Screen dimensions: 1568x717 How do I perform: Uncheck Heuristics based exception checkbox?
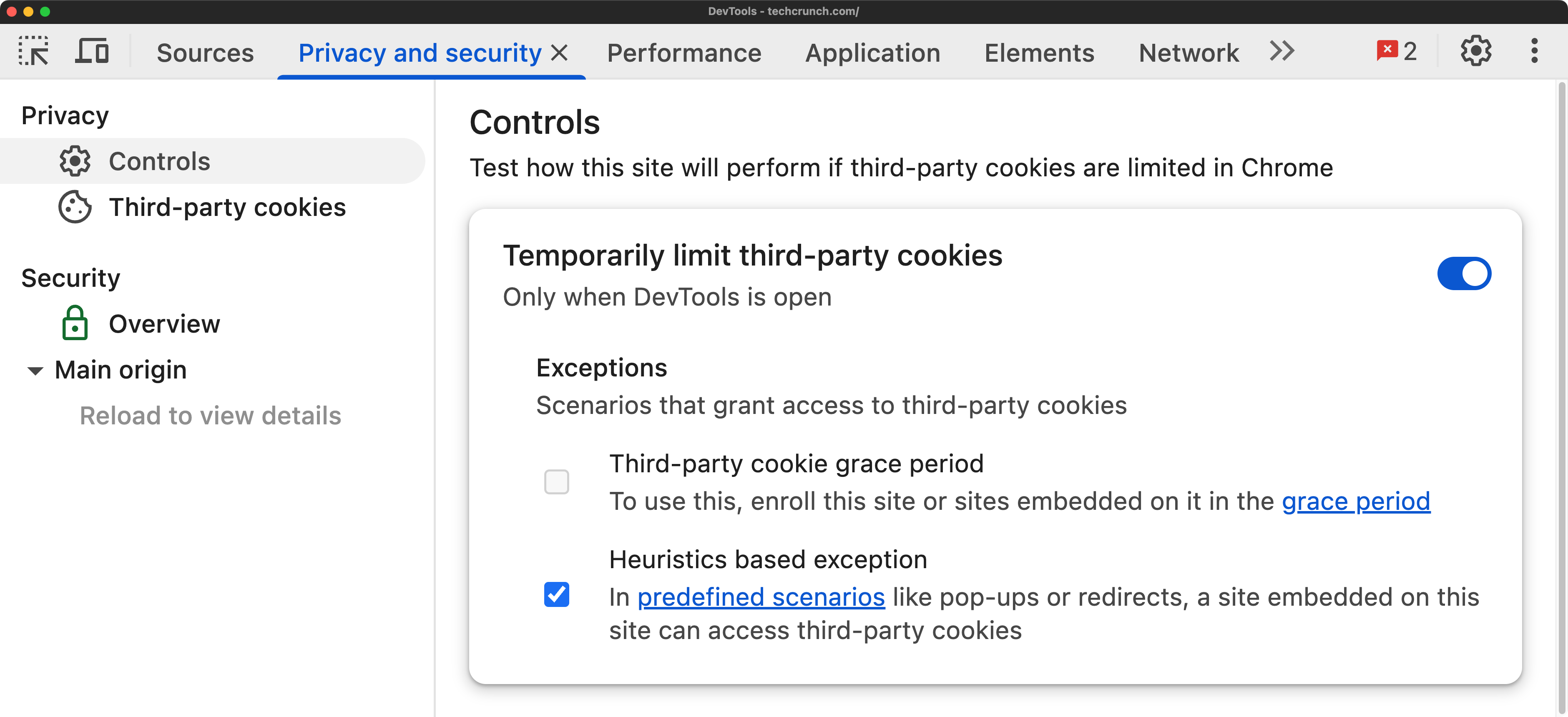coord(556,595)
